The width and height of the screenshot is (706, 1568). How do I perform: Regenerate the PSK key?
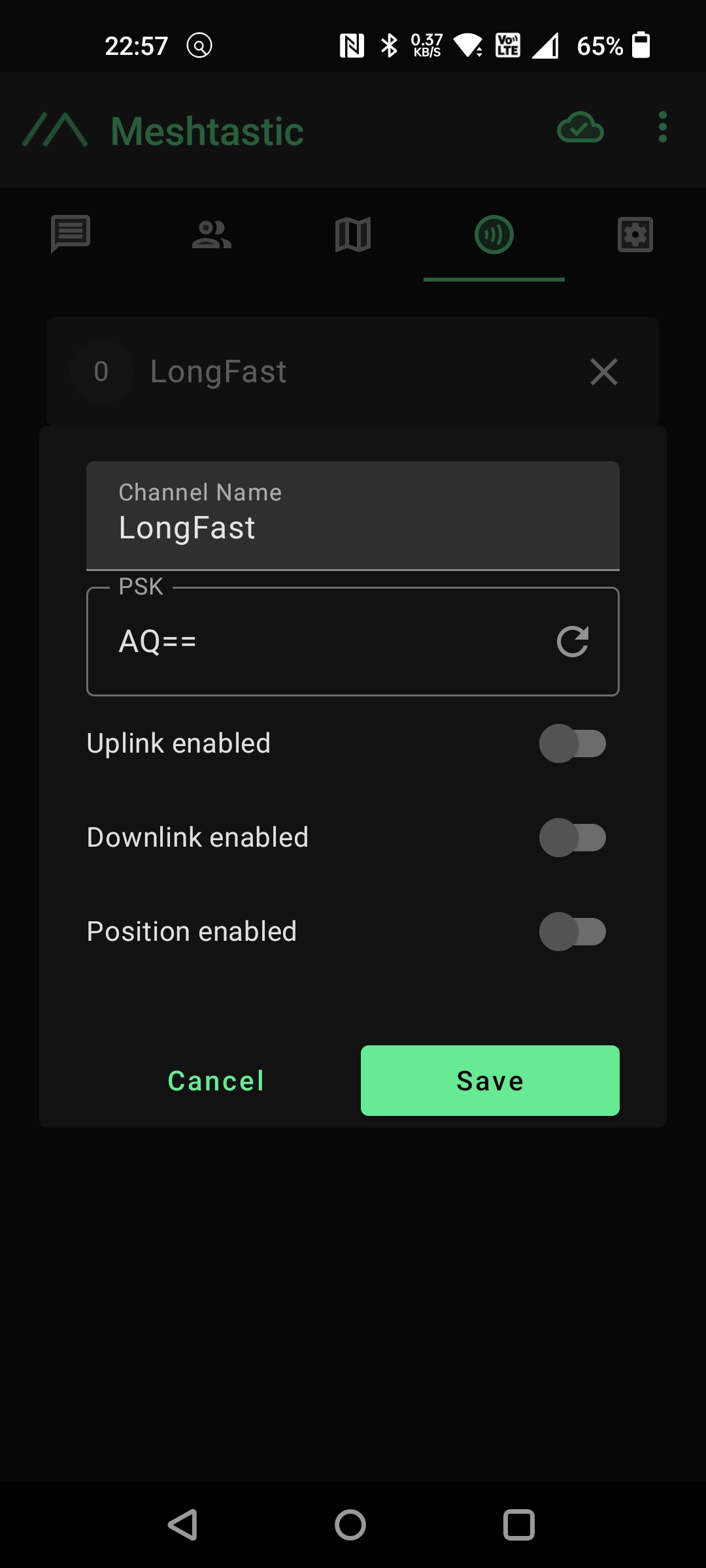pos(573,640)
